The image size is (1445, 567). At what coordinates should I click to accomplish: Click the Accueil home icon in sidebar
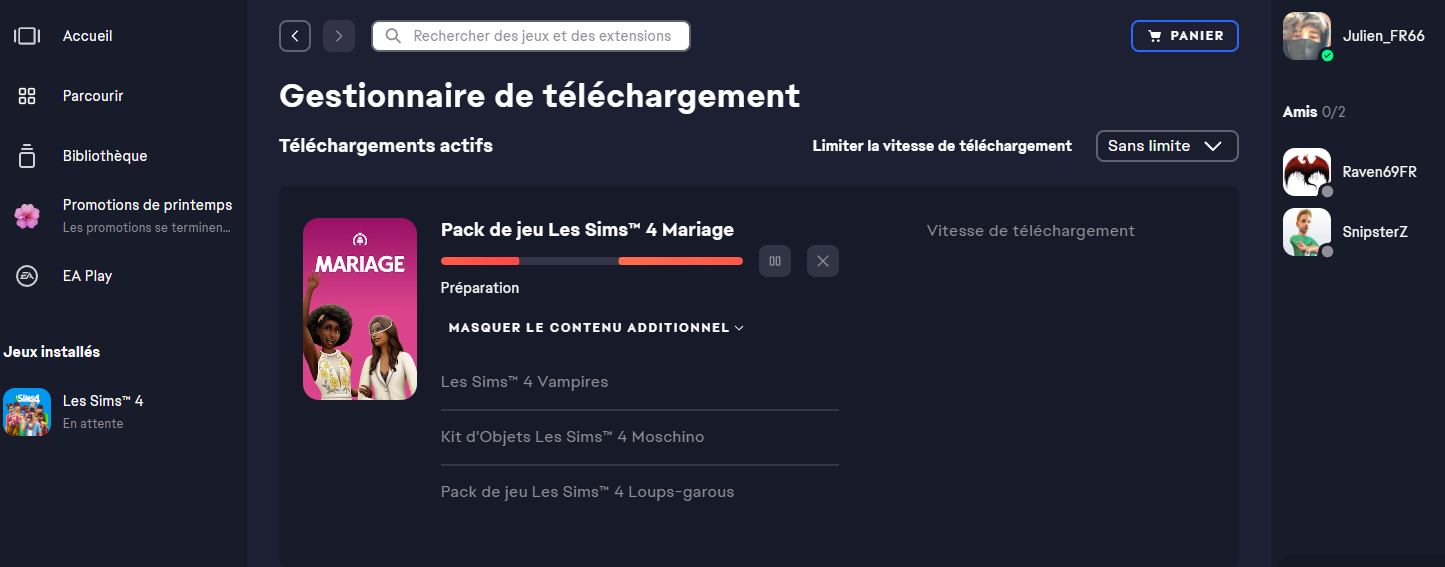click(27, 36)
